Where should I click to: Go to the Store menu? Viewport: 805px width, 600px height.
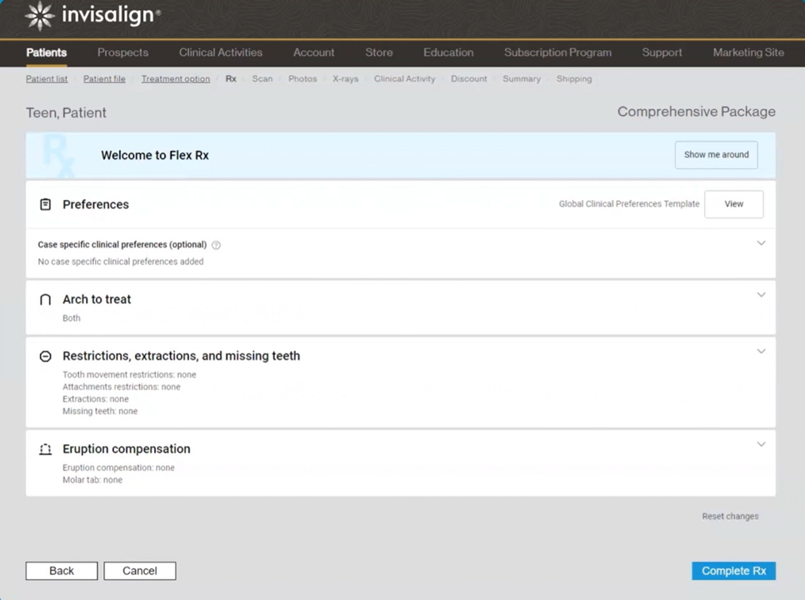tap(379, 53)
